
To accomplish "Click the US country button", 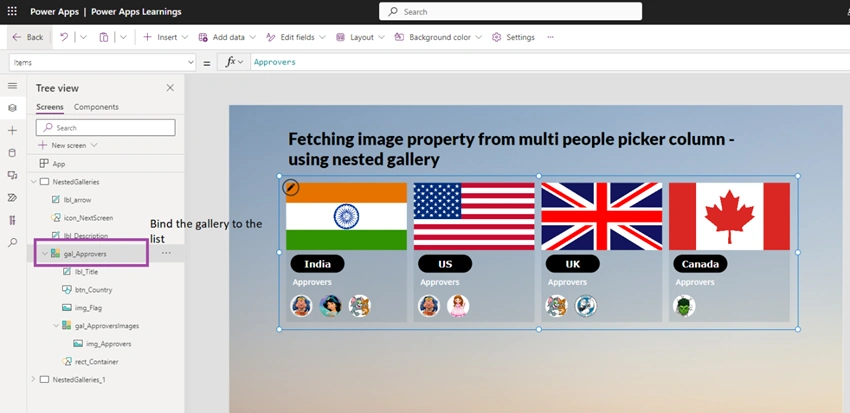I will 445,264.
